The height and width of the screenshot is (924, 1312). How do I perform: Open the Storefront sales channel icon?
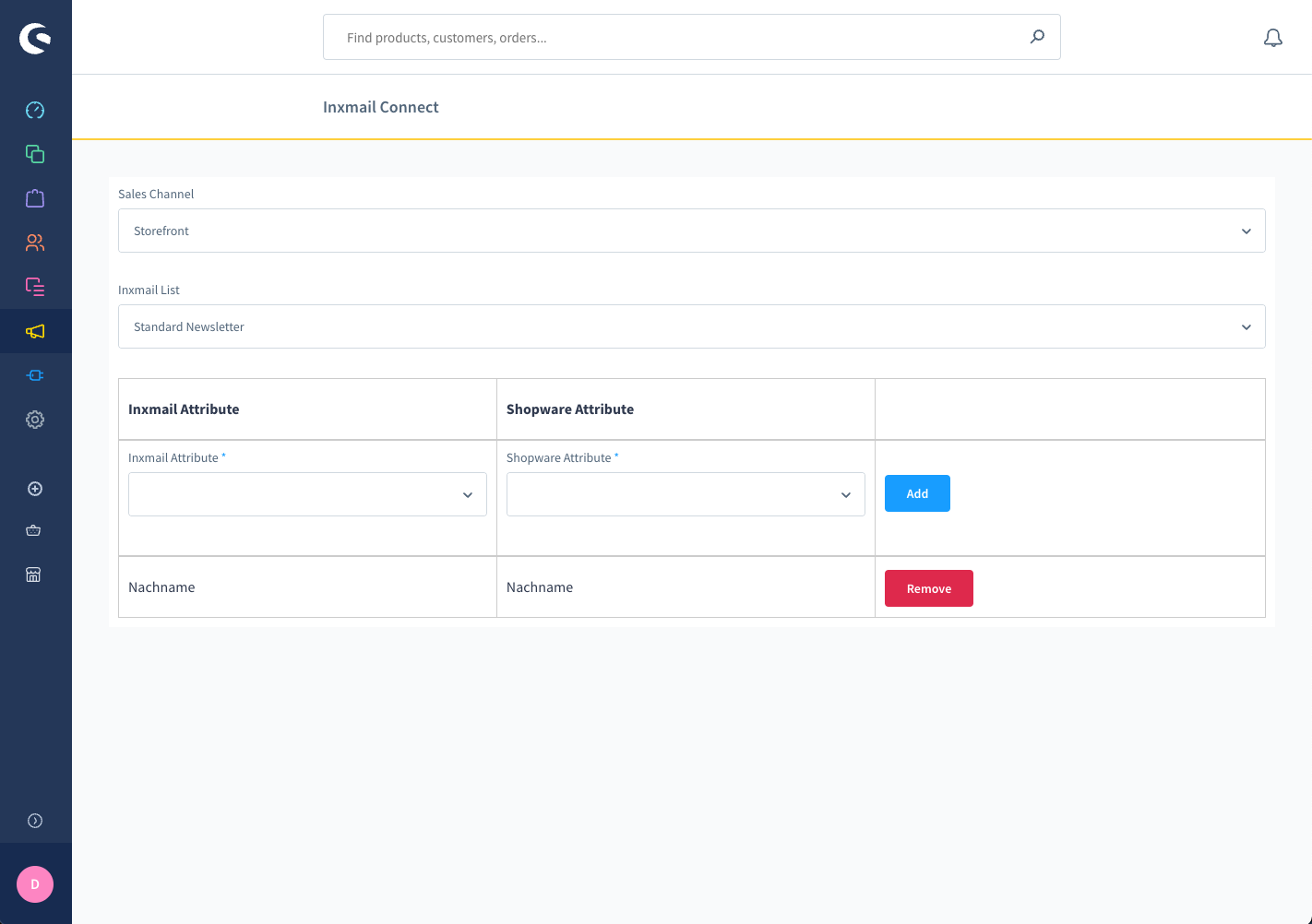(x=33, y=575)
